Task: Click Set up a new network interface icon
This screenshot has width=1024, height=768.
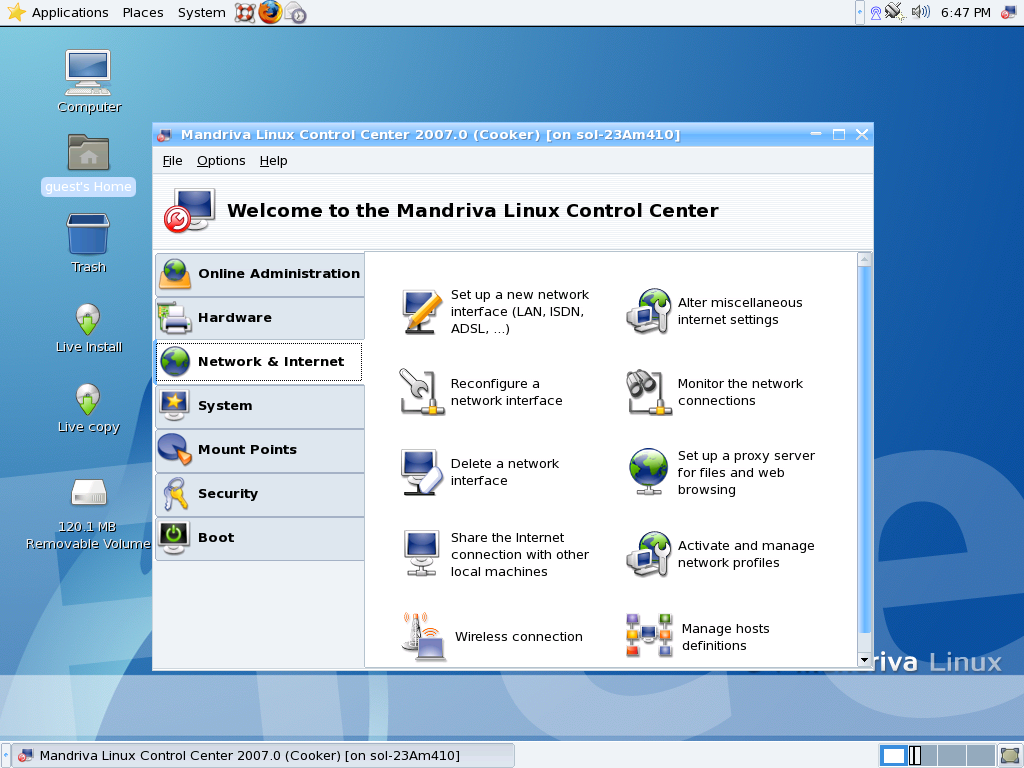Action: pos(422,312)
